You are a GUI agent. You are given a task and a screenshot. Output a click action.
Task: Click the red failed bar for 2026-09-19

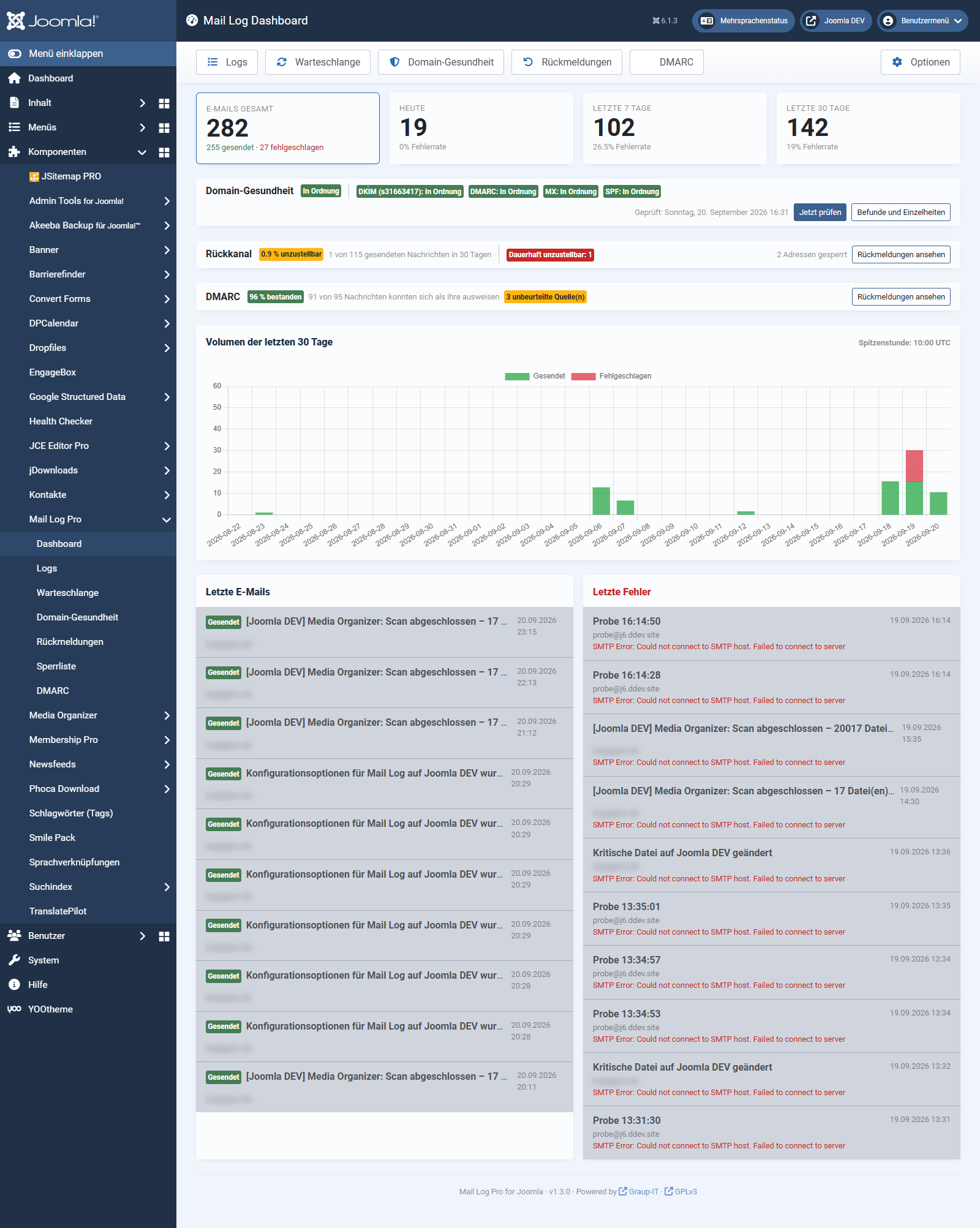click(x=914, y=465)
